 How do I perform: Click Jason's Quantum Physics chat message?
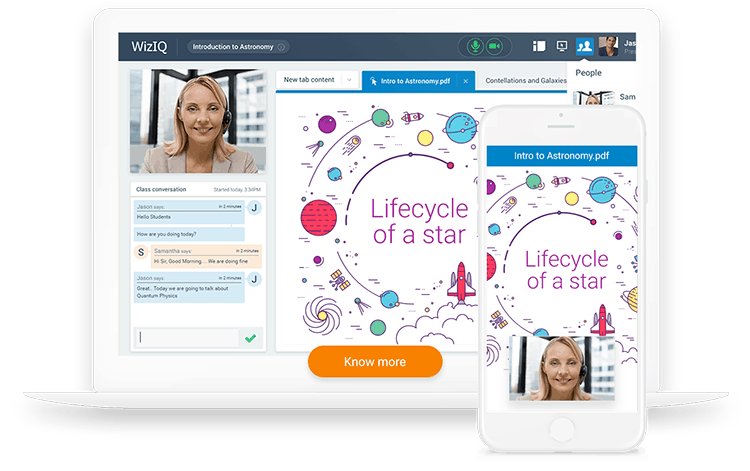tap(189, 287)
